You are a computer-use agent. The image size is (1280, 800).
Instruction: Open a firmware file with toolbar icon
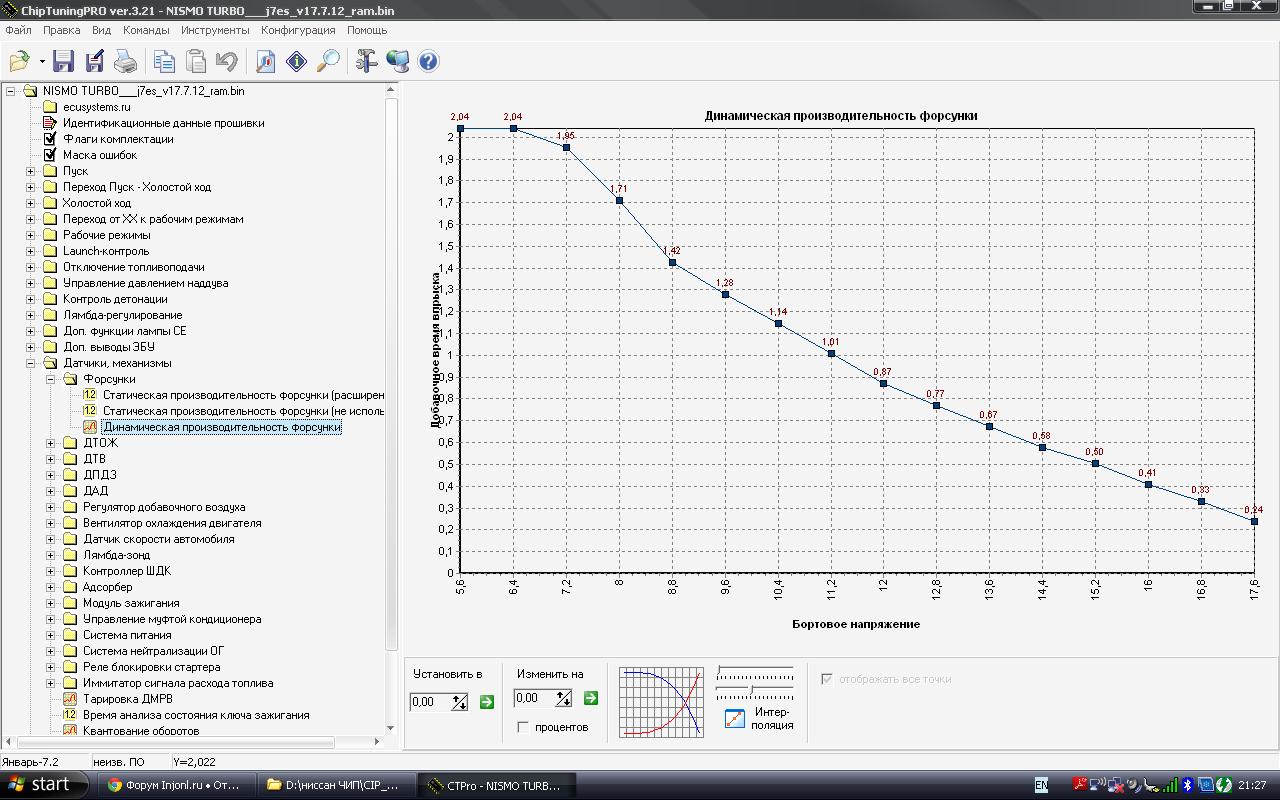pyautogui.click(x=19, y=61)
